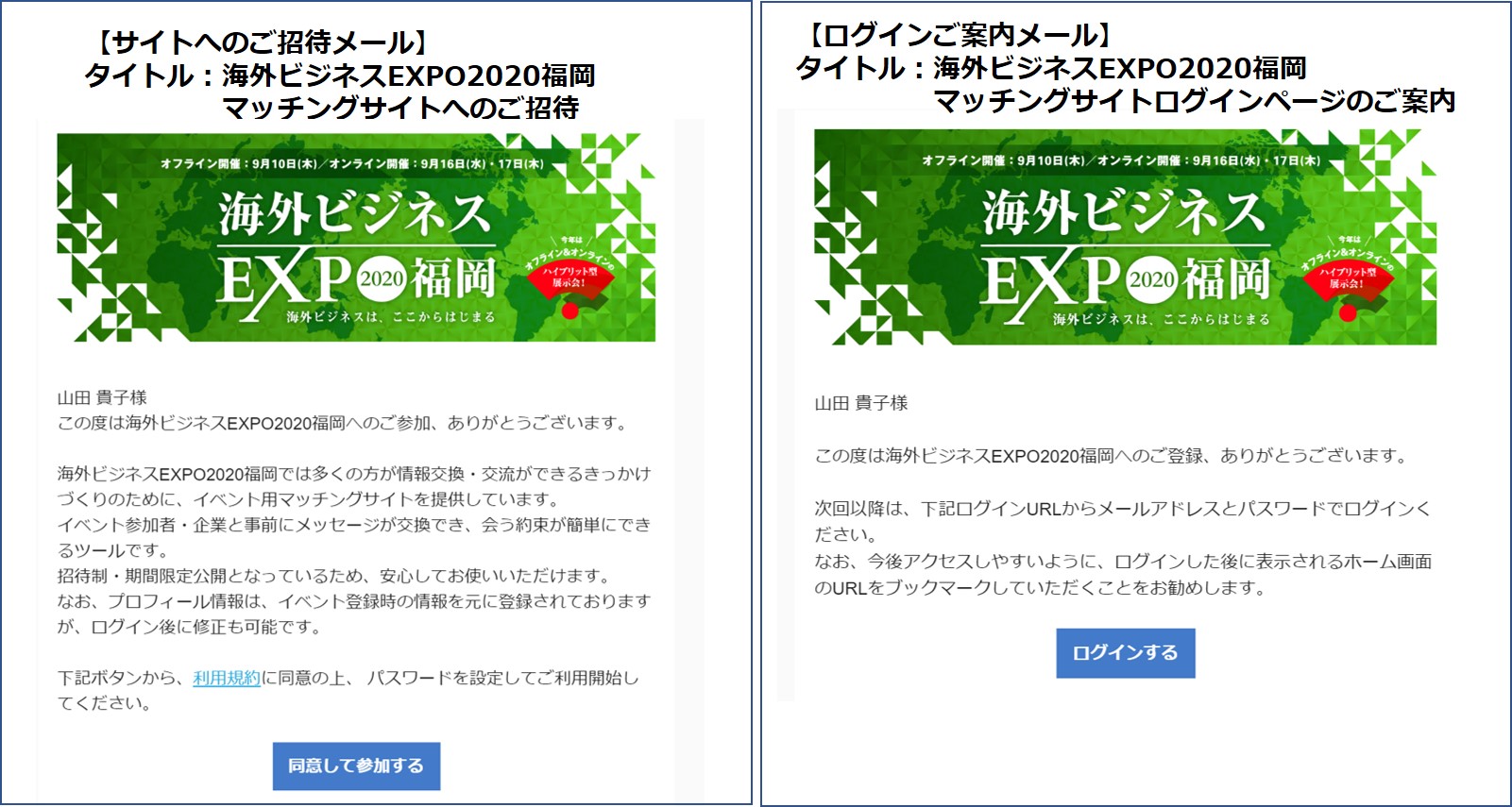Click the left email EXPO banner image
The height and width of the screenshot is (807, 1512).
tap(356, 237)
